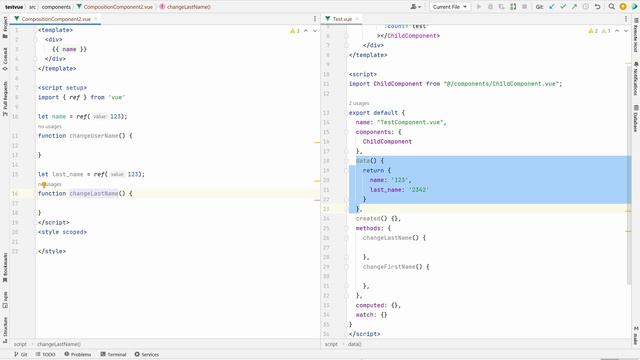Close the Test.vue tab

pyautogui.click(x=357, y=19)
